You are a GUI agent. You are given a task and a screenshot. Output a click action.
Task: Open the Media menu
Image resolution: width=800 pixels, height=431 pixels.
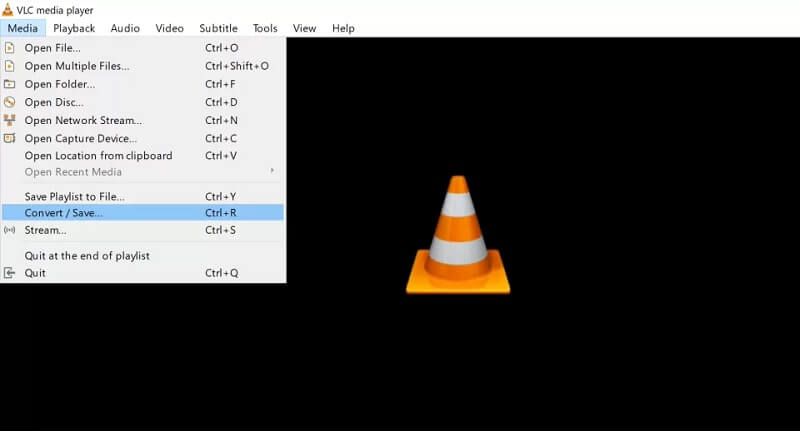pyautogui.click(x=22, y=28)
